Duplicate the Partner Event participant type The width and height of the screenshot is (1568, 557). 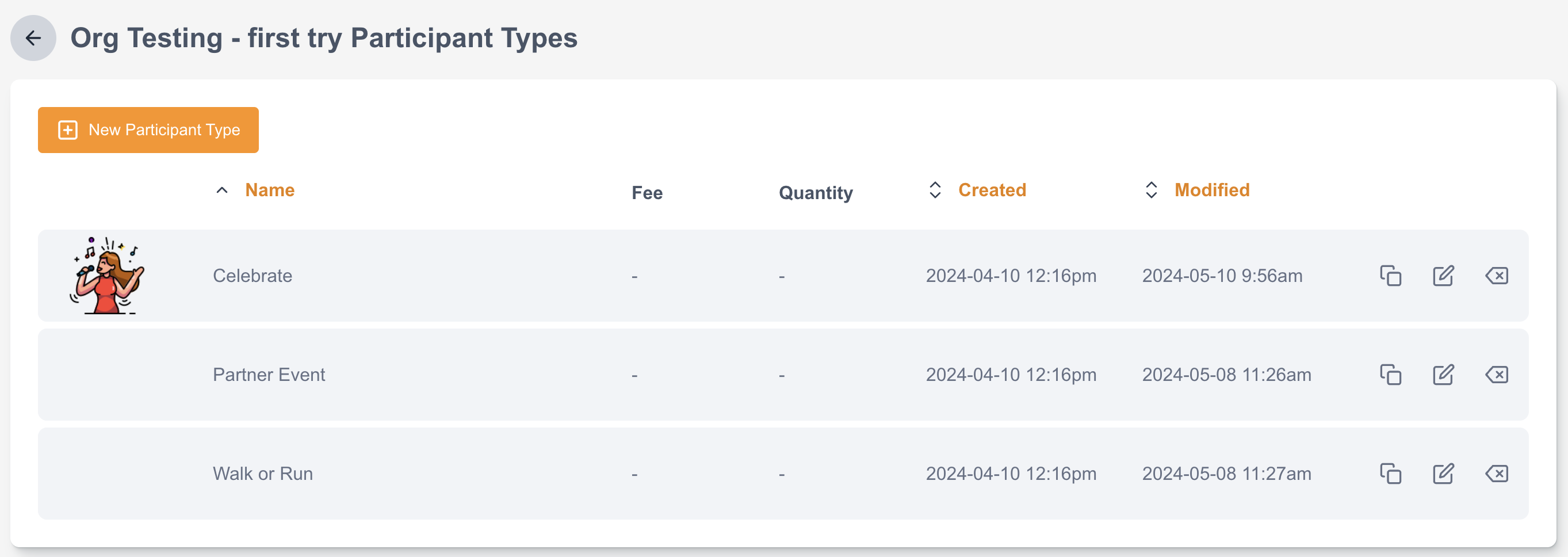pos(1390,375)
